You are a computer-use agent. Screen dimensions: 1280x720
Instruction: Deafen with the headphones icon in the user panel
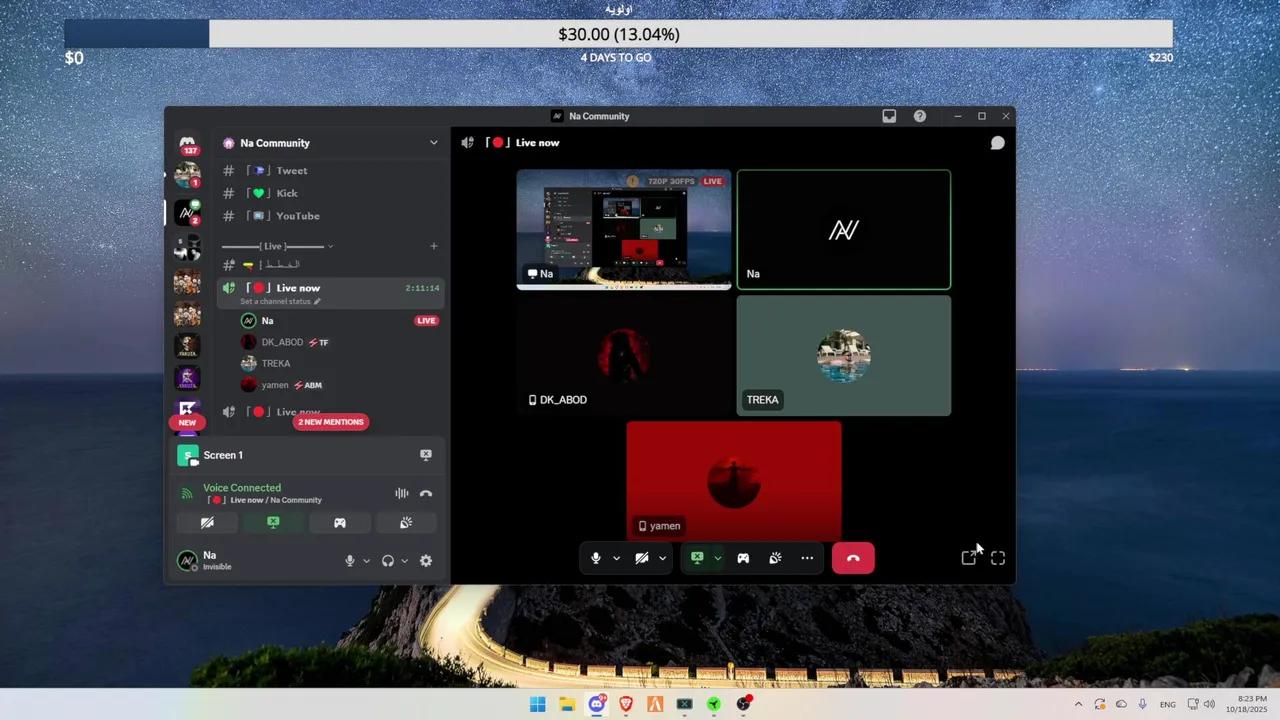[x=388, y=561]
